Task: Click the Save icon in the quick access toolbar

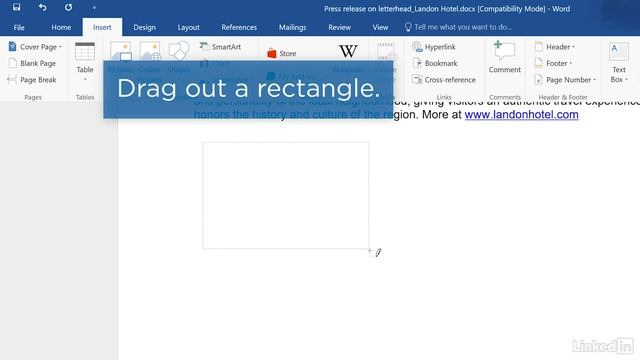Action: tap(16, 7)
